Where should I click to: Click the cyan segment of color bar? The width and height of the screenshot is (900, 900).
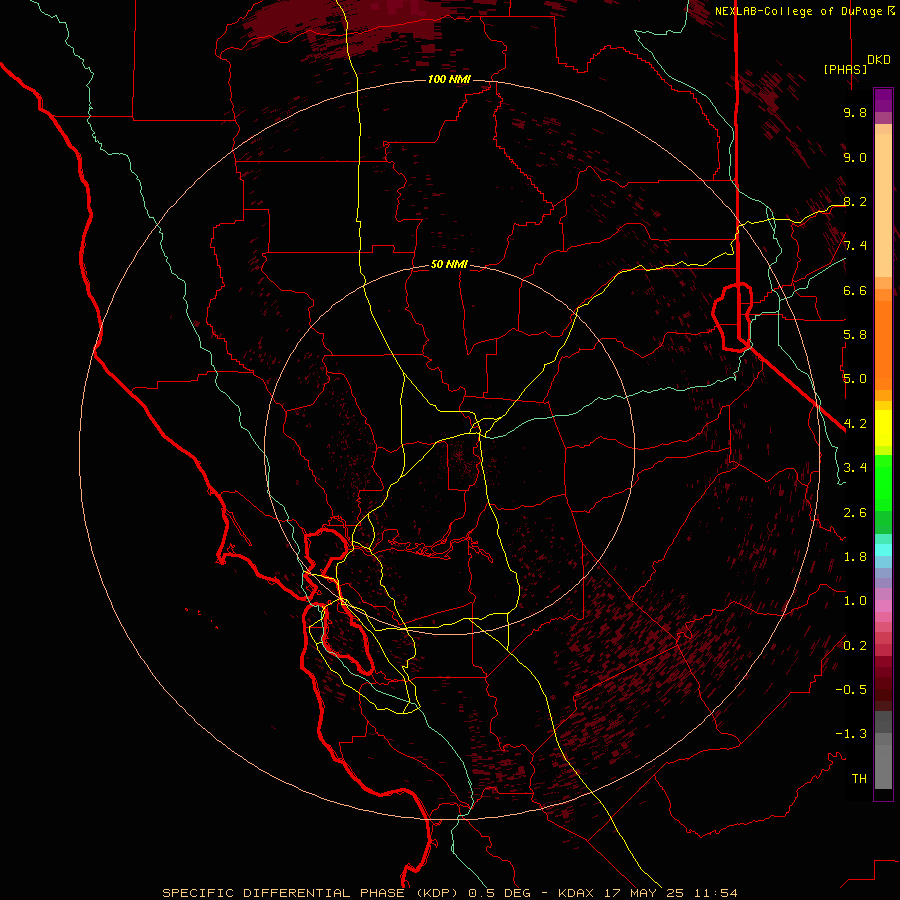pos(883,550)
